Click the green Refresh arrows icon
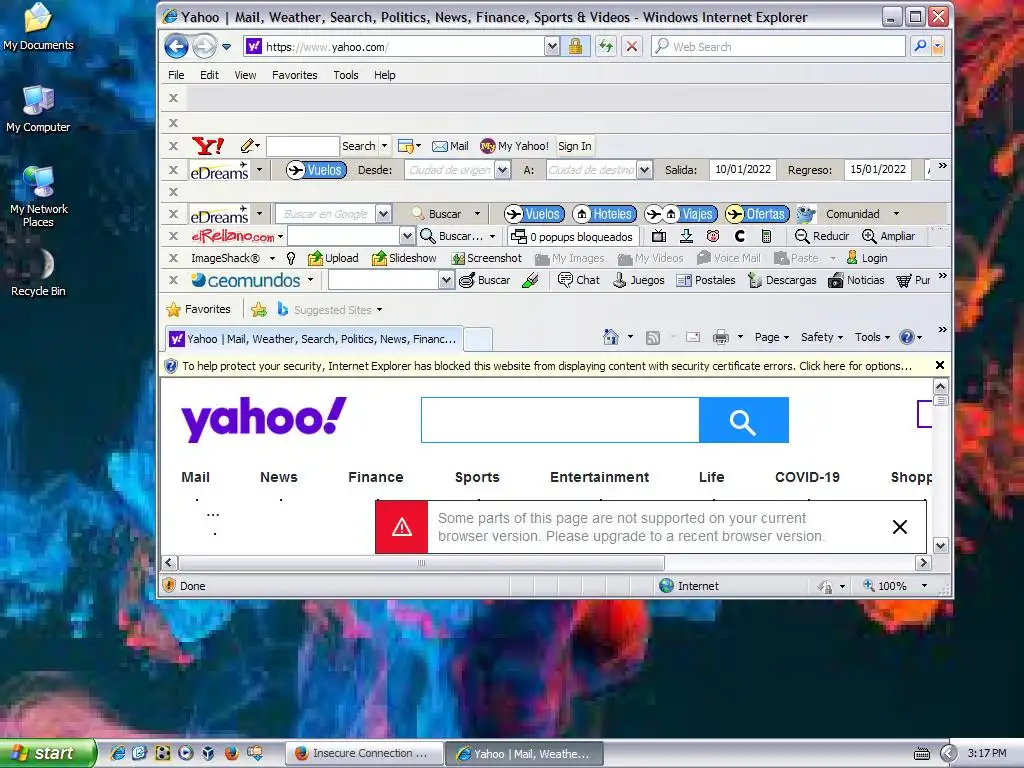Image resolution: width=1024 pixels, height=768 pixels. click(x=606, y=46)
